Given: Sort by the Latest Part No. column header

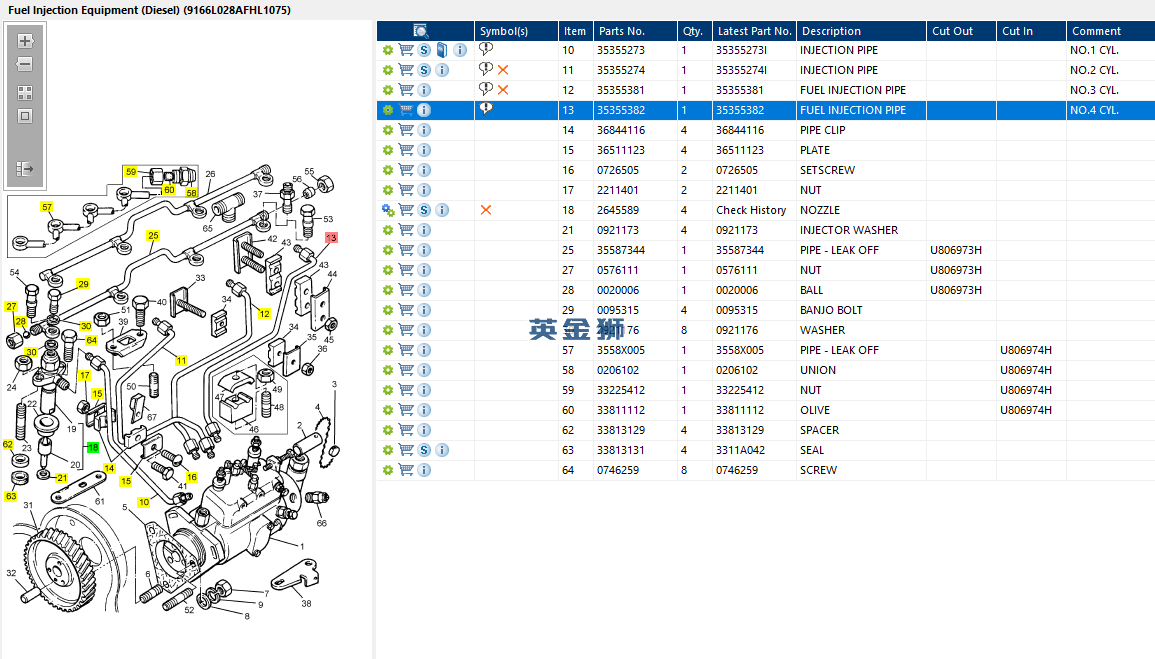Looking at the screenshot, I should [x=754, y=31].
